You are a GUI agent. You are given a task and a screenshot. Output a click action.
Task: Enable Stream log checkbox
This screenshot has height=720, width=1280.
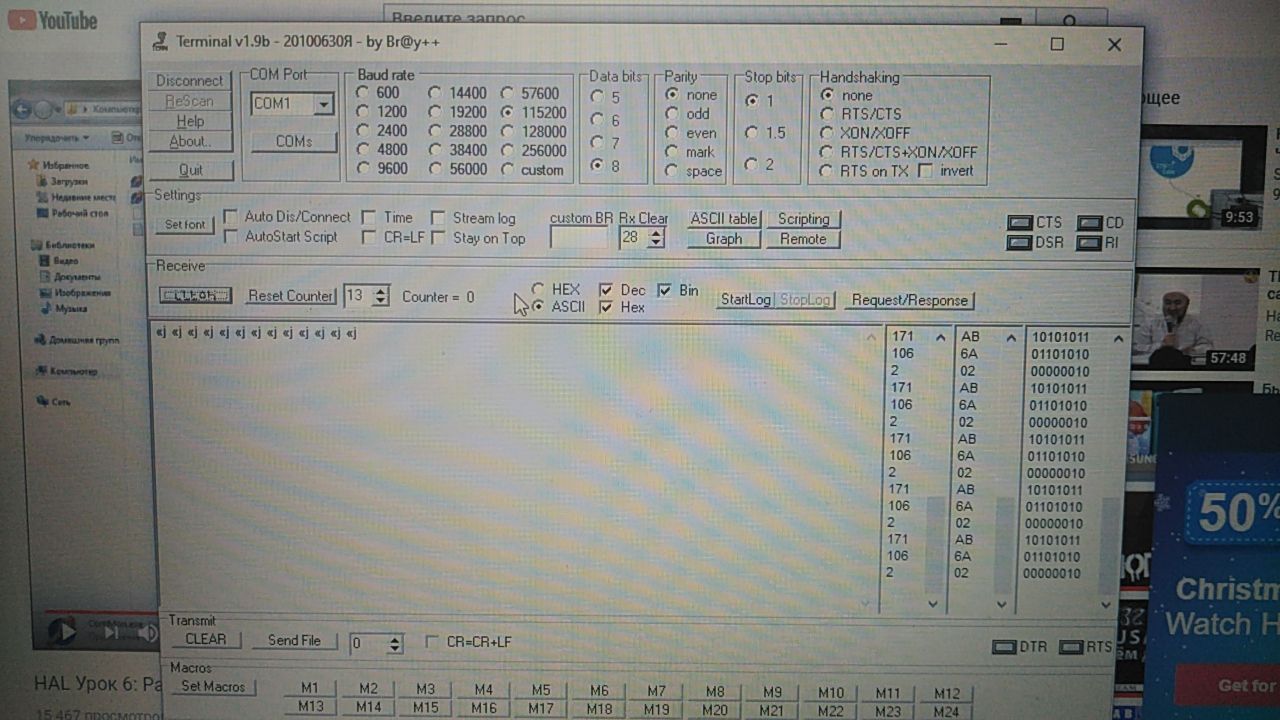[438, 218]
